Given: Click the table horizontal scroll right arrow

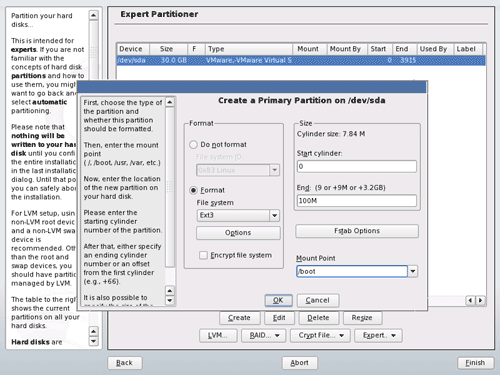Looking at the screenshot, I should pos(480,300).
